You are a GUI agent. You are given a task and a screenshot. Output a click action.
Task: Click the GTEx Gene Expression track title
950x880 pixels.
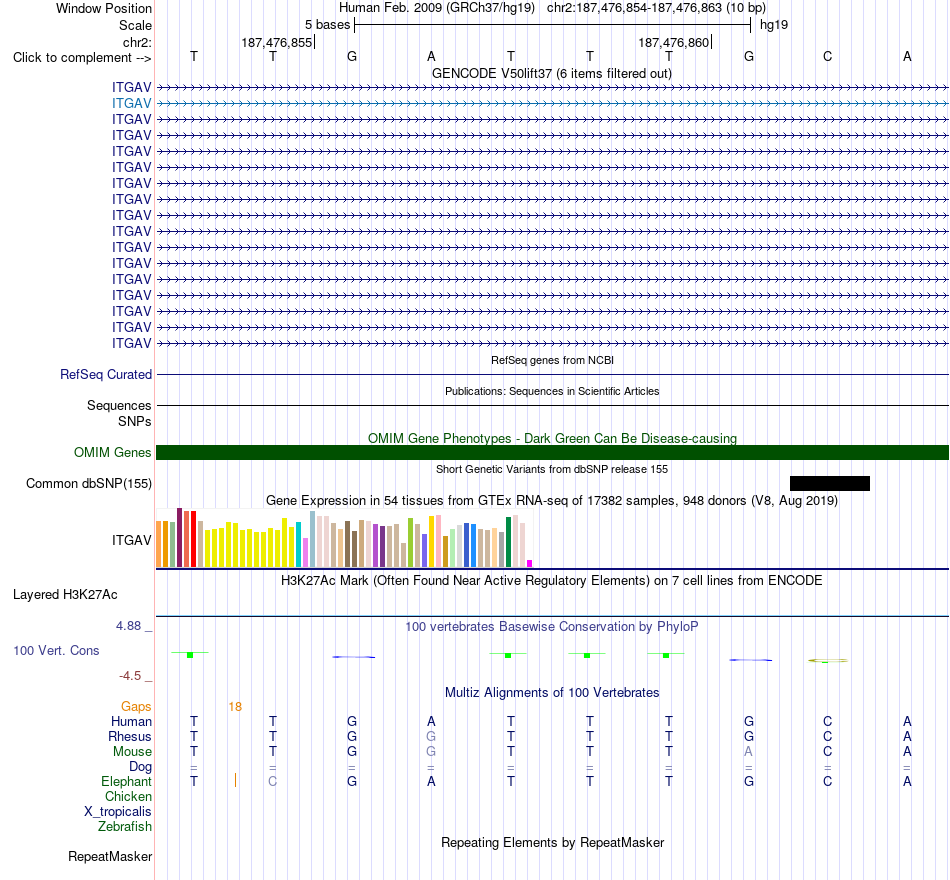(x=552, y=501)
